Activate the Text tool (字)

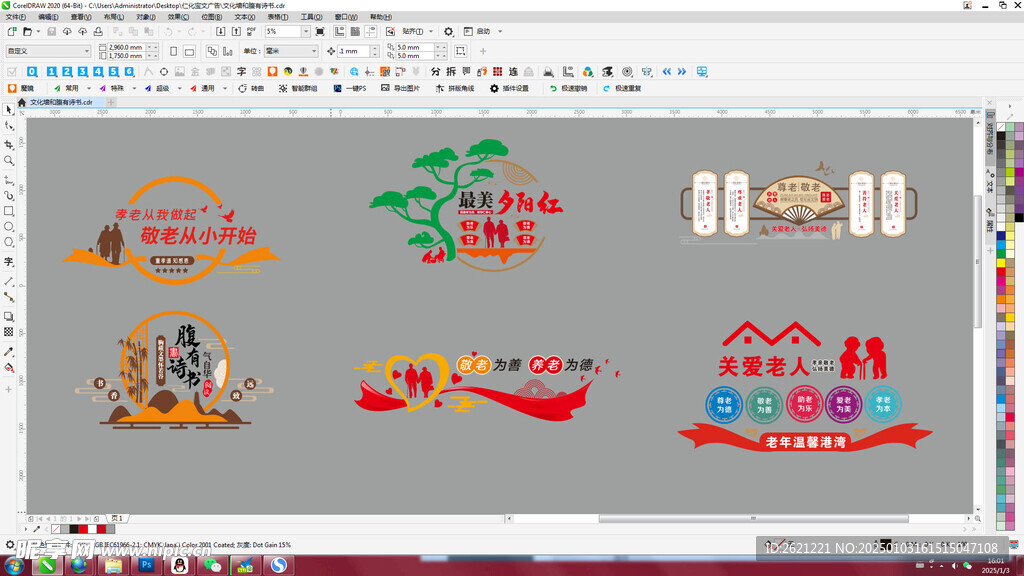[9, 261]
